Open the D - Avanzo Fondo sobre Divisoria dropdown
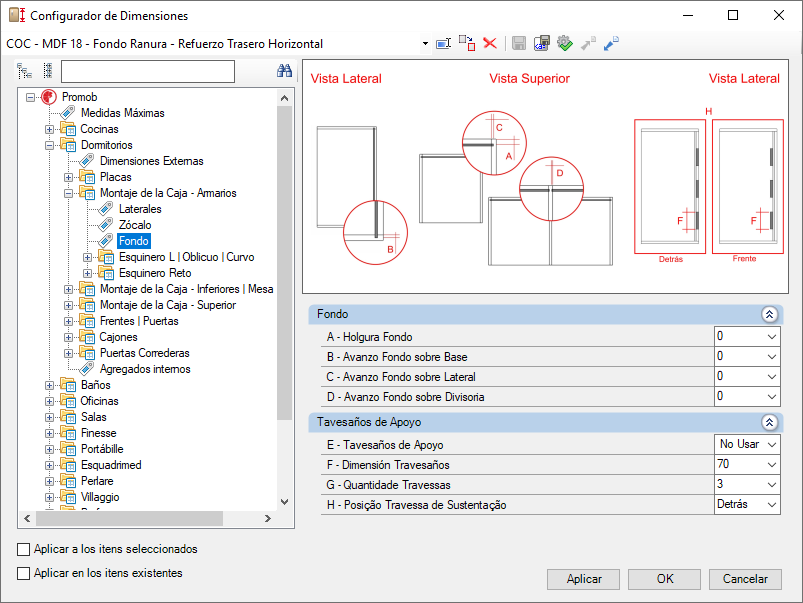The height and width of the screenshot is (603, 803). pos(772,397)
